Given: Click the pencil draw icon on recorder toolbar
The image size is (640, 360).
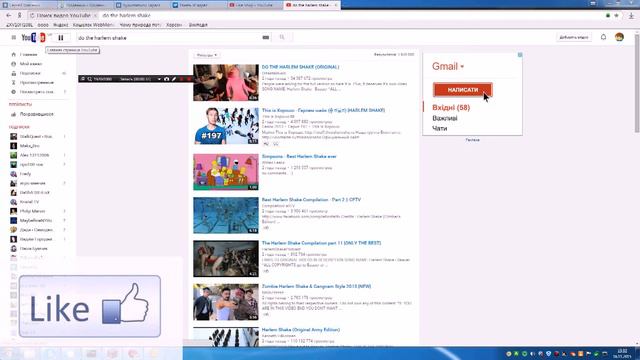Looking at the screenshot, I should (174, 79).
